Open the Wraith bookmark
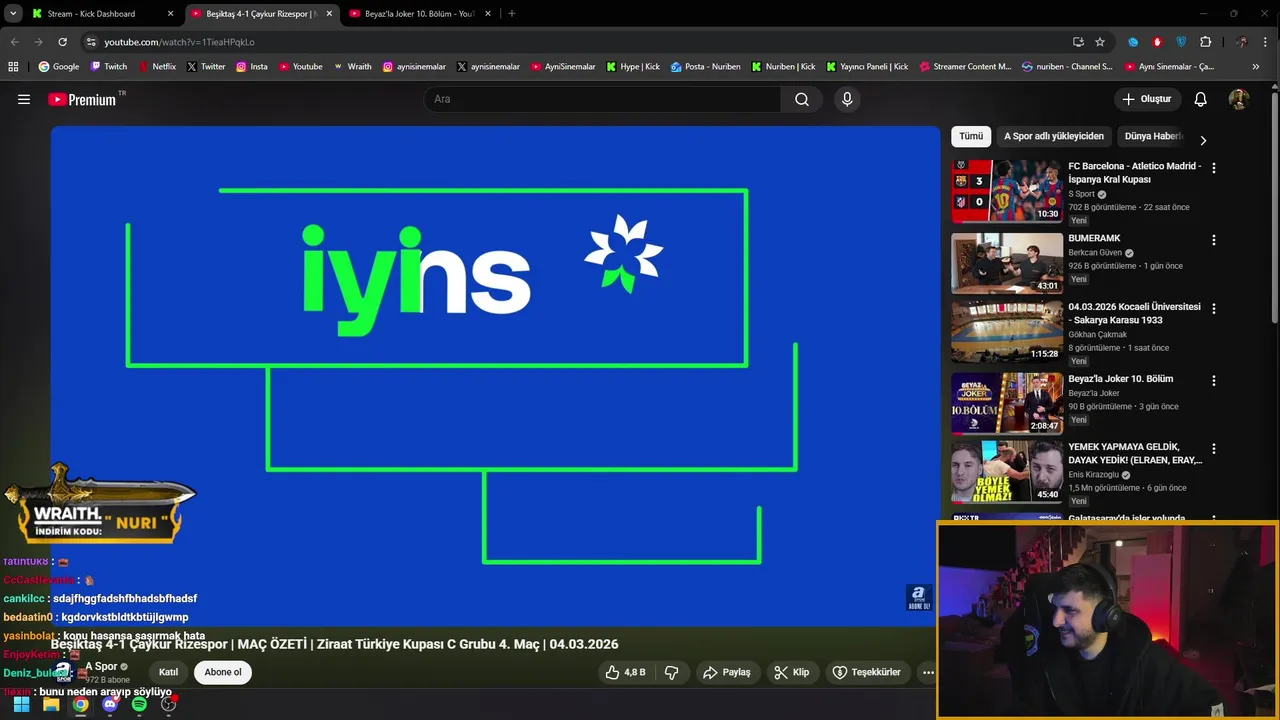Screen dimensions: 1280x720 (x=352, y=67)
